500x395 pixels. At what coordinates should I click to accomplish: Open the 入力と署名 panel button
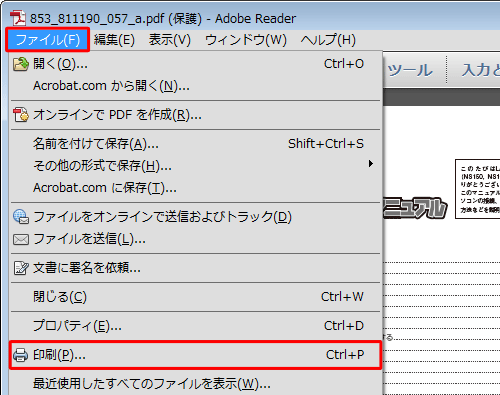tap(480, 70)
